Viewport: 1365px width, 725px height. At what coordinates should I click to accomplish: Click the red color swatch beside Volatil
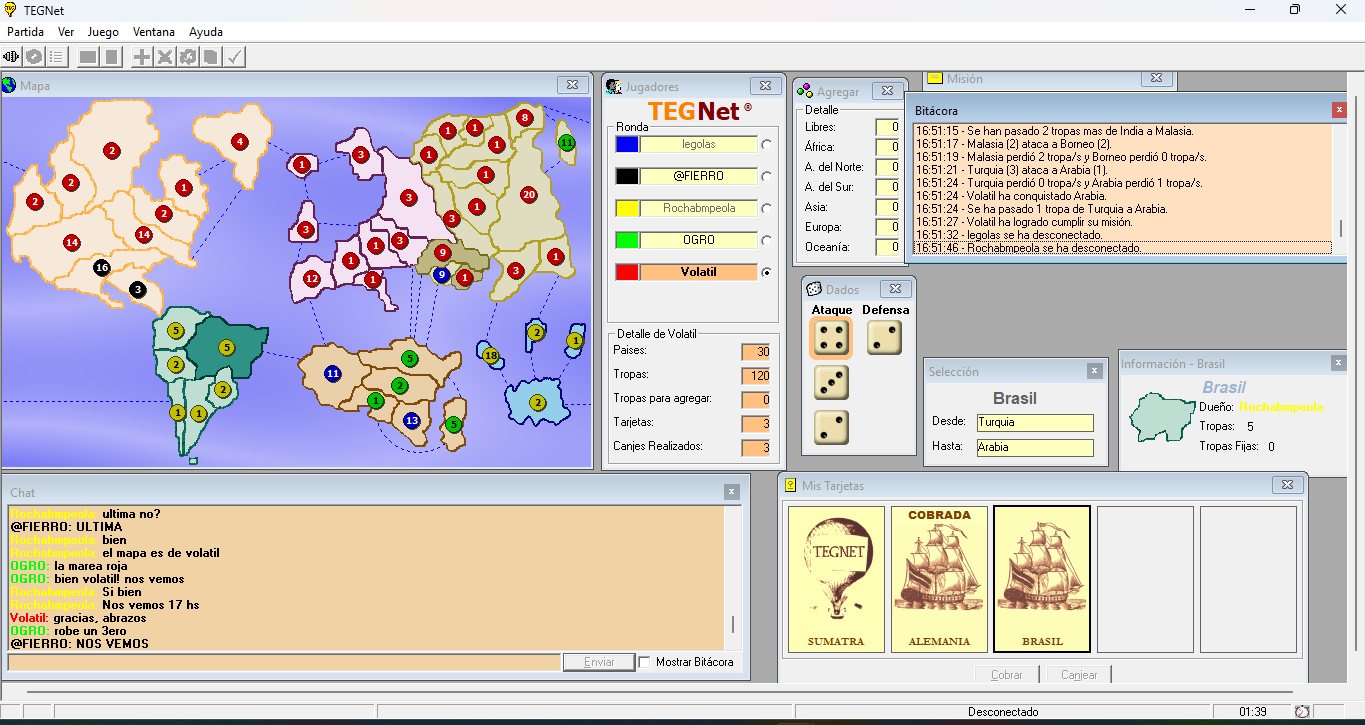pyautogui.click(x=627, y=272)
